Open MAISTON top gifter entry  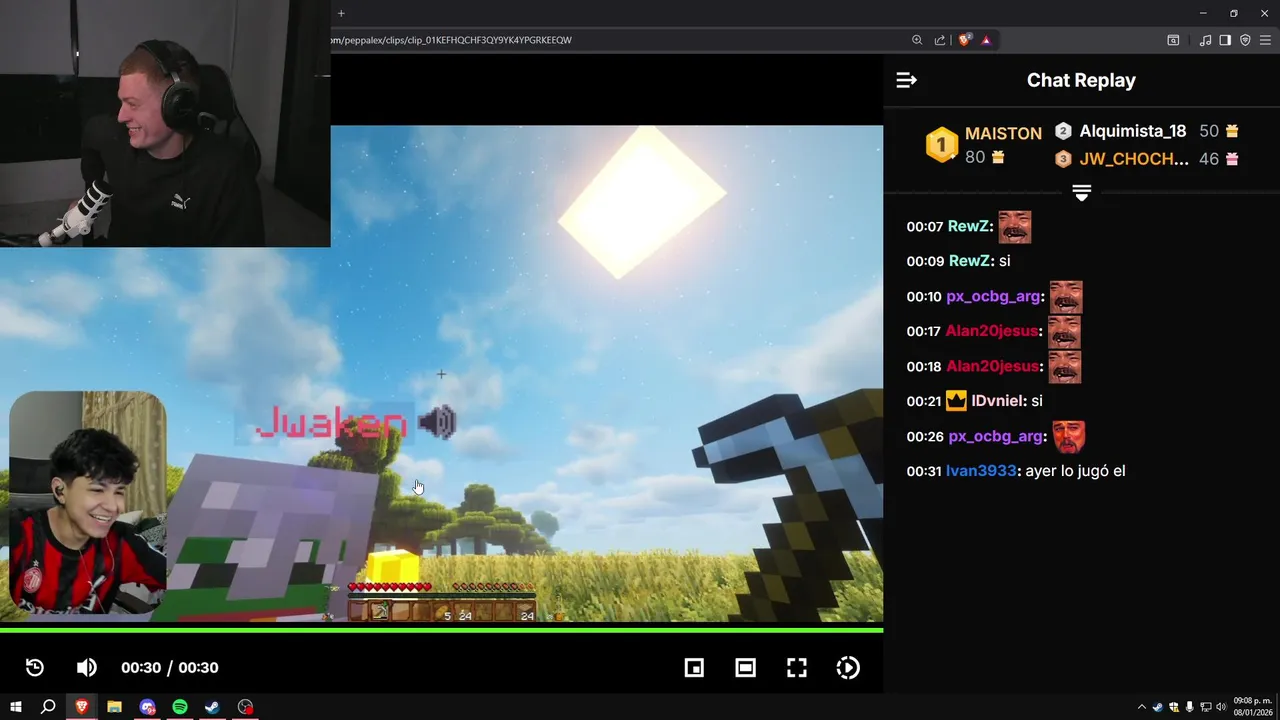pyautogui.click(x=1003, y=133)
